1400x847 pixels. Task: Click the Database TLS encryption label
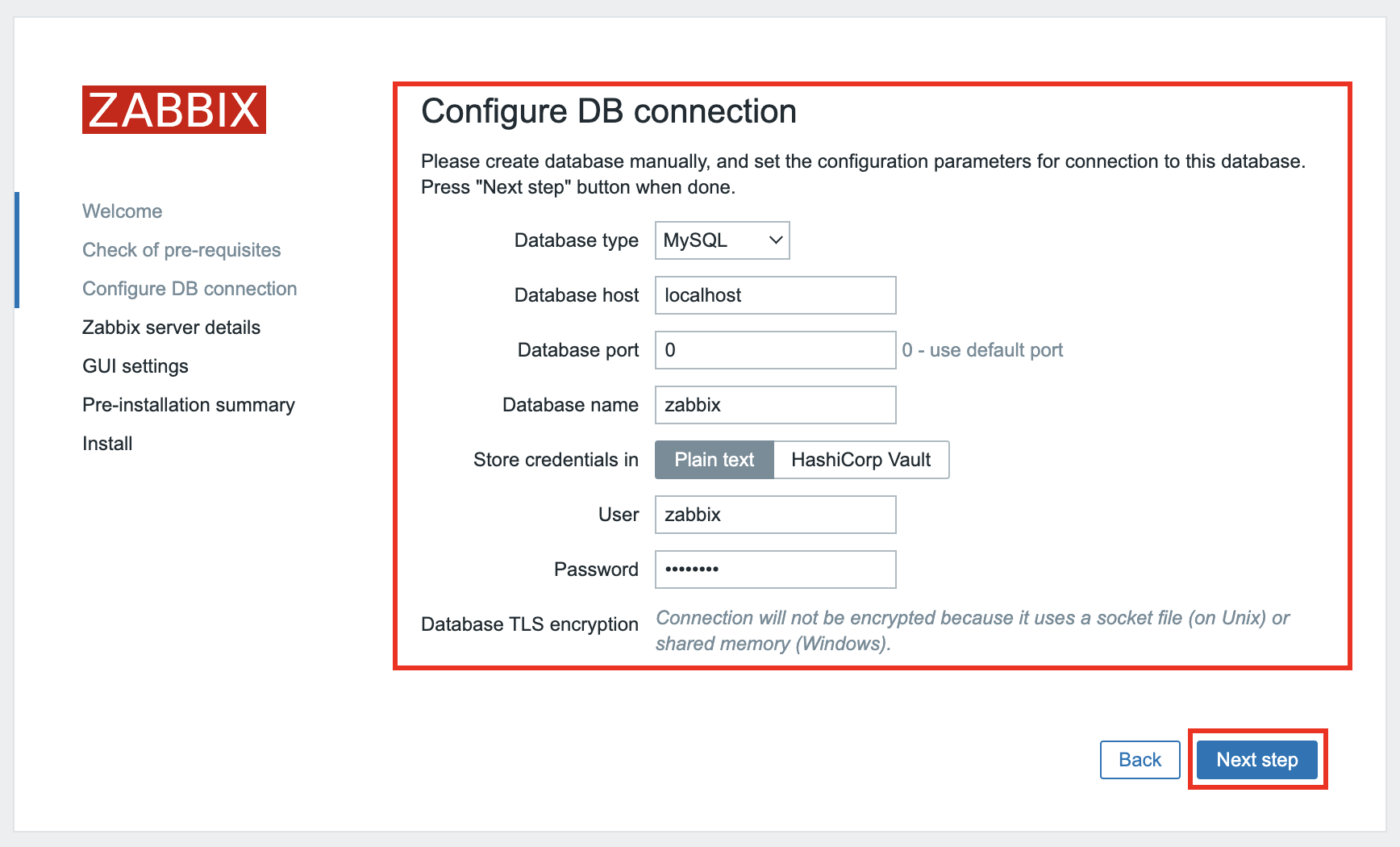529,624
